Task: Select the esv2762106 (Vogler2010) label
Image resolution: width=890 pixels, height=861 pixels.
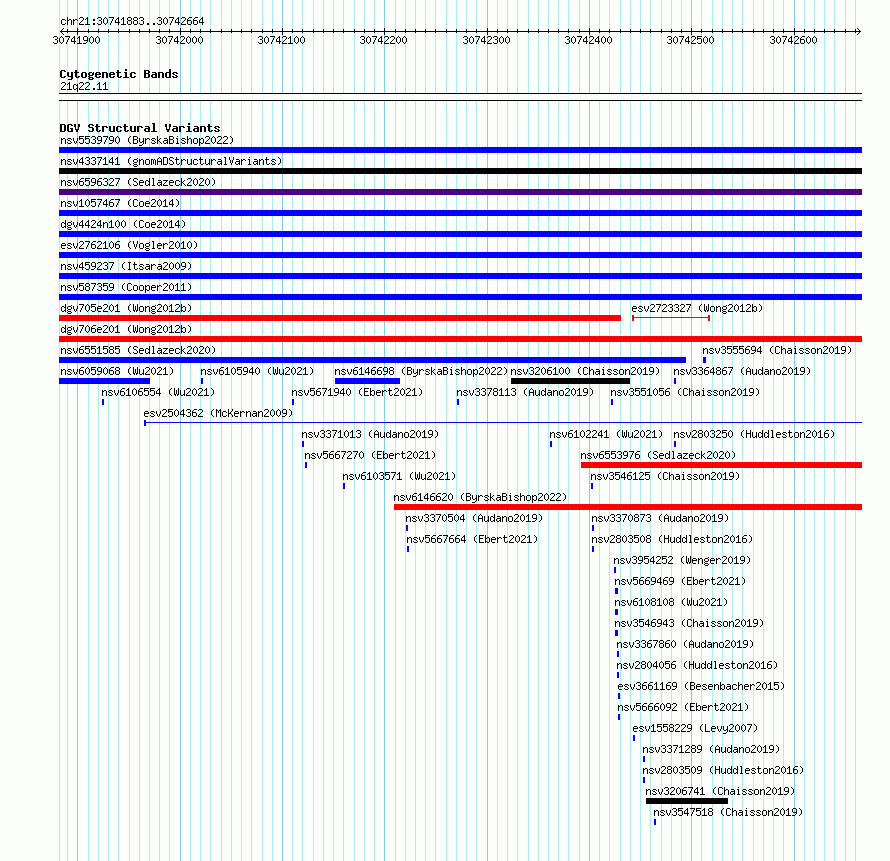Action: [129, 245]
